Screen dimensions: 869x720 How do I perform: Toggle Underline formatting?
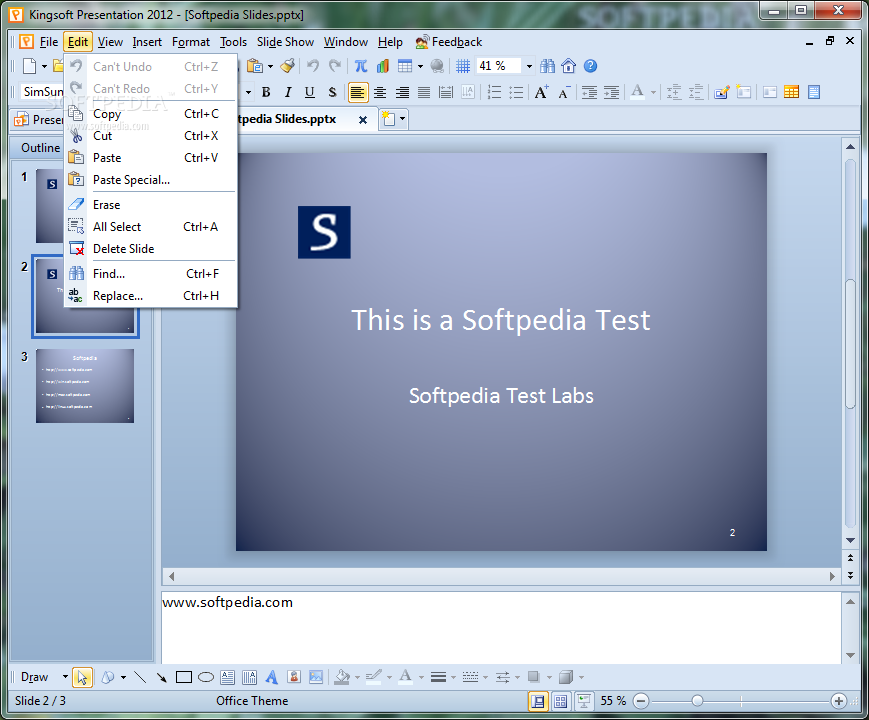tap(310, 92)
